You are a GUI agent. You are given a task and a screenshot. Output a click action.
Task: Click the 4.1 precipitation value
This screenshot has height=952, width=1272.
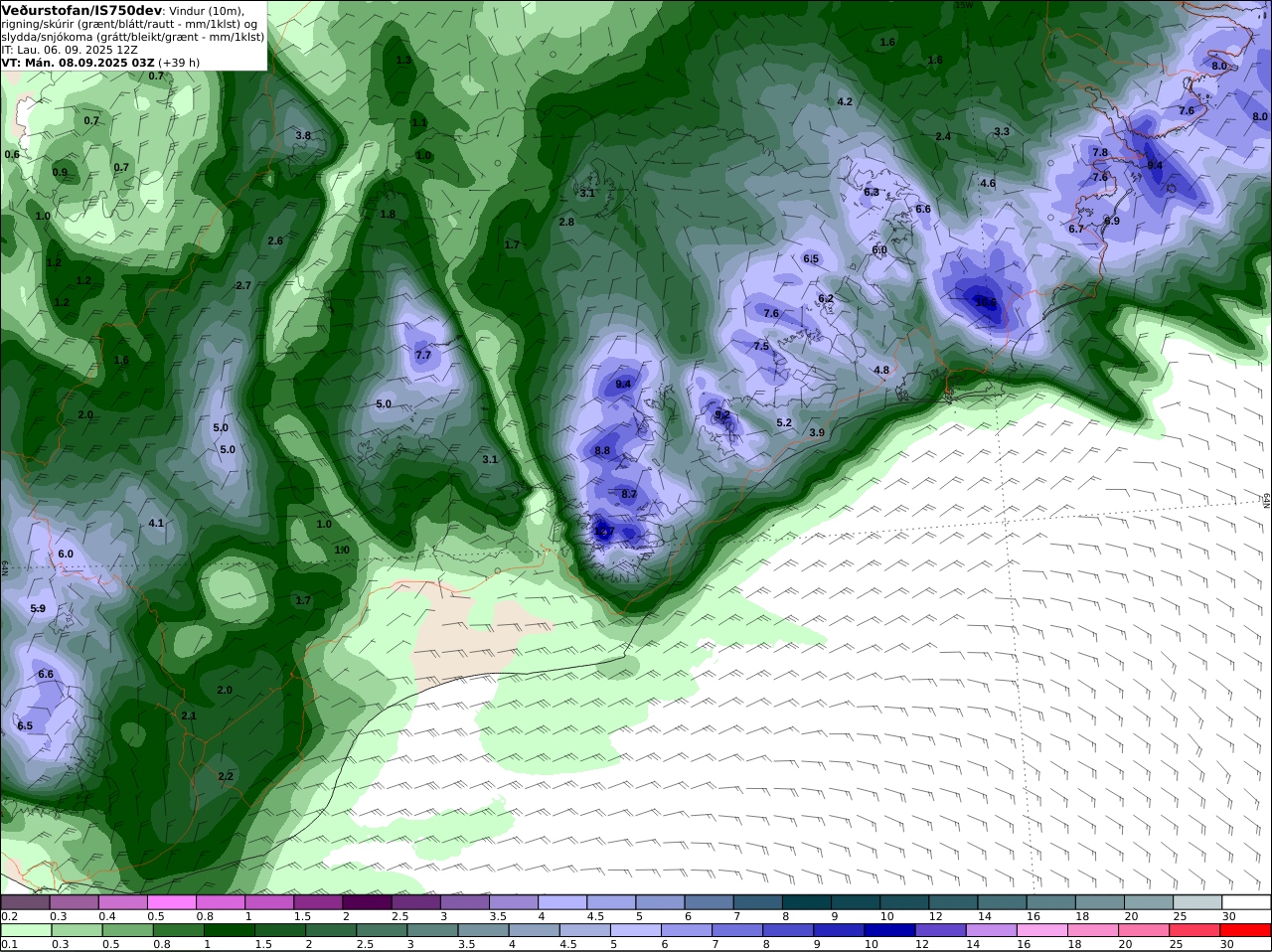(156, 524)
